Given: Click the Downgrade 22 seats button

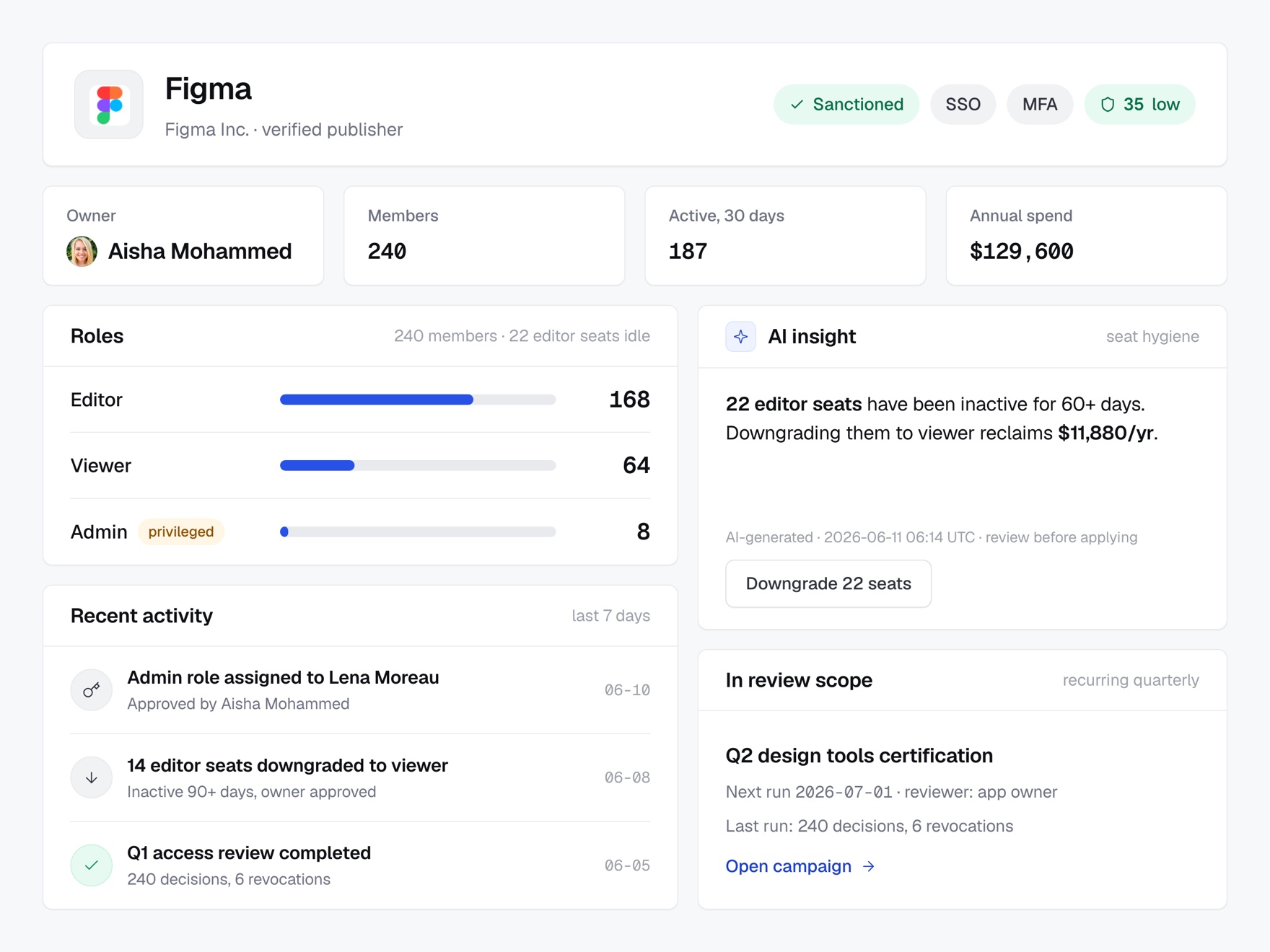Looking at the screenshot, I should (x=828, y=583).
